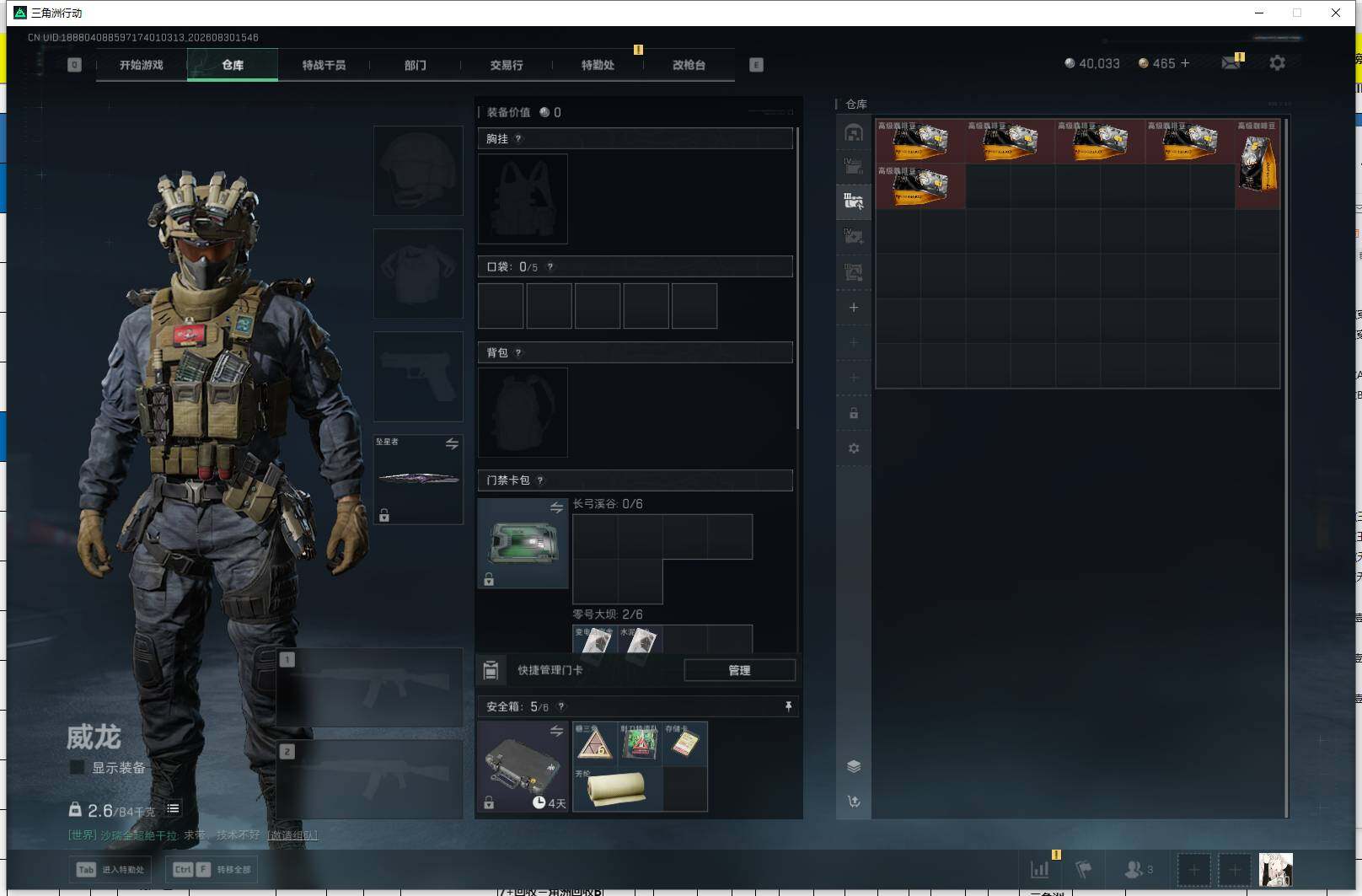Viewport: 1362px width, 896px height.
Task: Open the flag icon in bottom bar
Action: pos(1084,869)
